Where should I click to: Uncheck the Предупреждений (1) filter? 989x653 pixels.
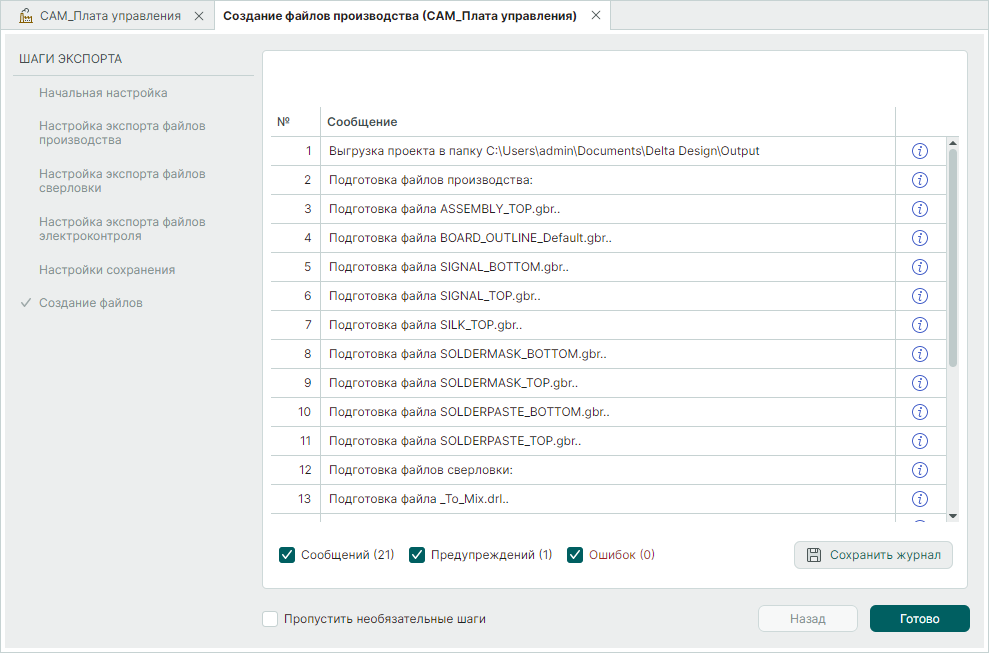click(x=418, y=555)
